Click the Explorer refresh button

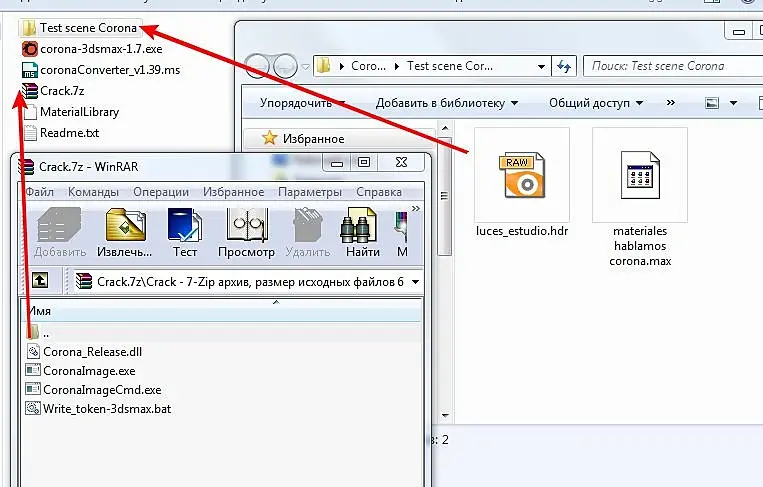tap(564, 66)
